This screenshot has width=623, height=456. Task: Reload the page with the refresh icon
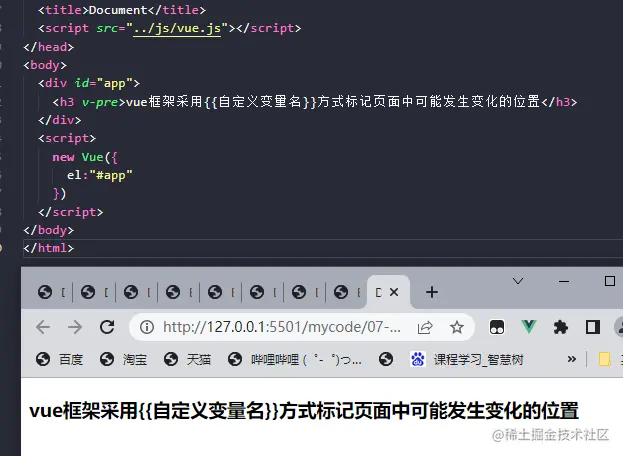(x=107, y=327)
